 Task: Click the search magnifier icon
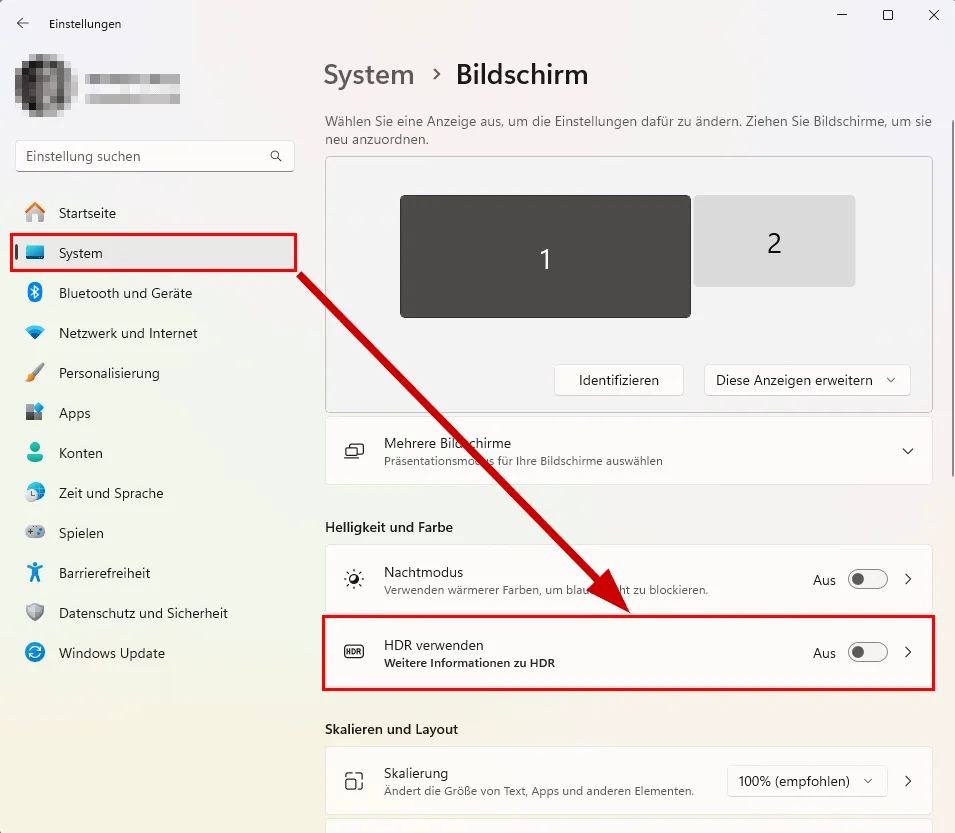click(276, 156)
